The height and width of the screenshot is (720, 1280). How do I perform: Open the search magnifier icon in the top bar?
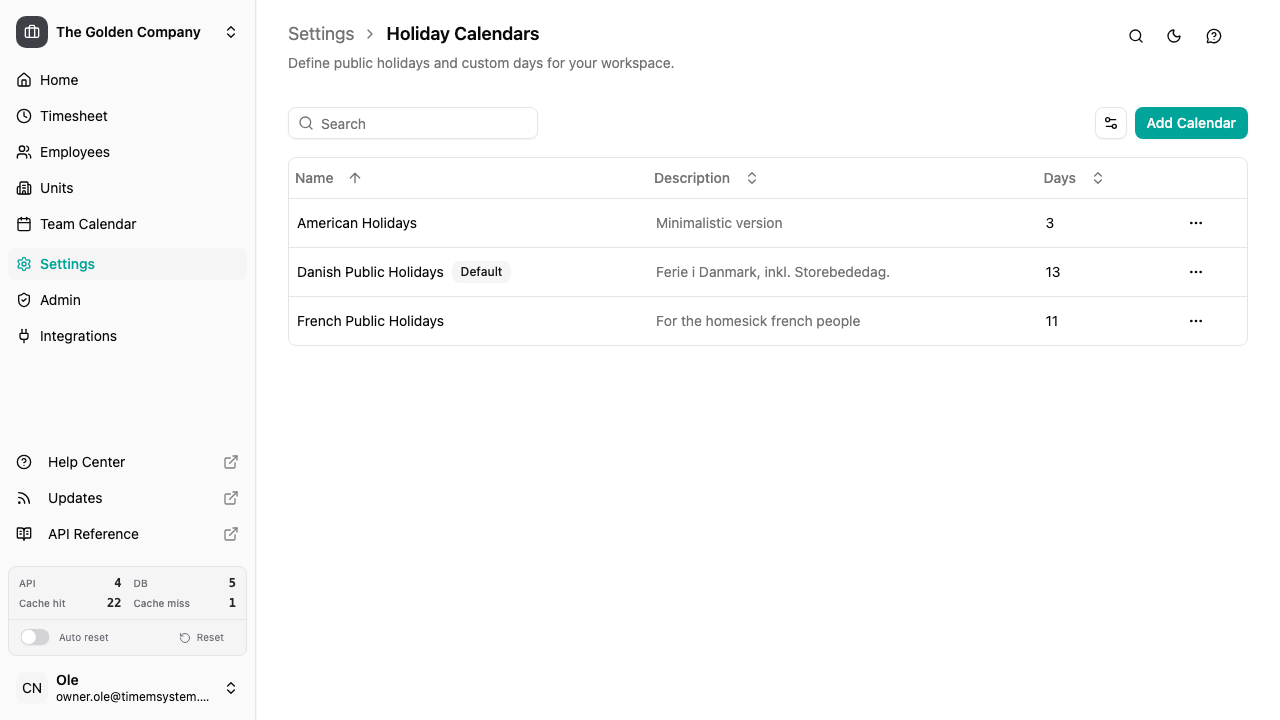click(x=1136, y=36)
